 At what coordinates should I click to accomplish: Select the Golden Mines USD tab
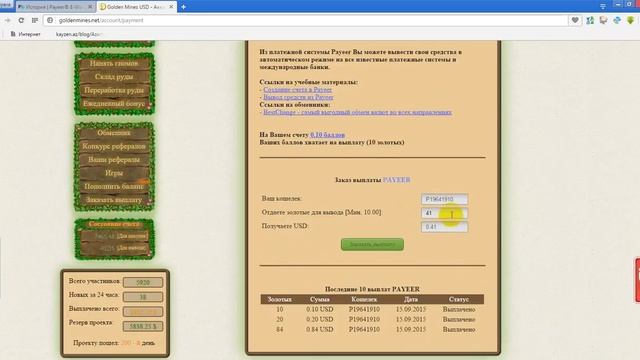click(x=137, y=7)
